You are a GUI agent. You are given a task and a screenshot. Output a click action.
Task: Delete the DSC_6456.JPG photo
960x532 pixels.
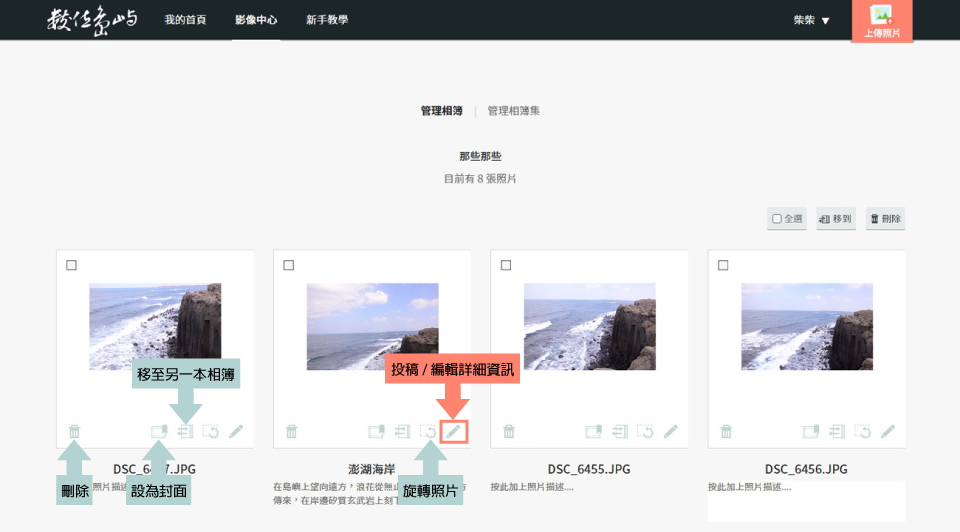726,431
